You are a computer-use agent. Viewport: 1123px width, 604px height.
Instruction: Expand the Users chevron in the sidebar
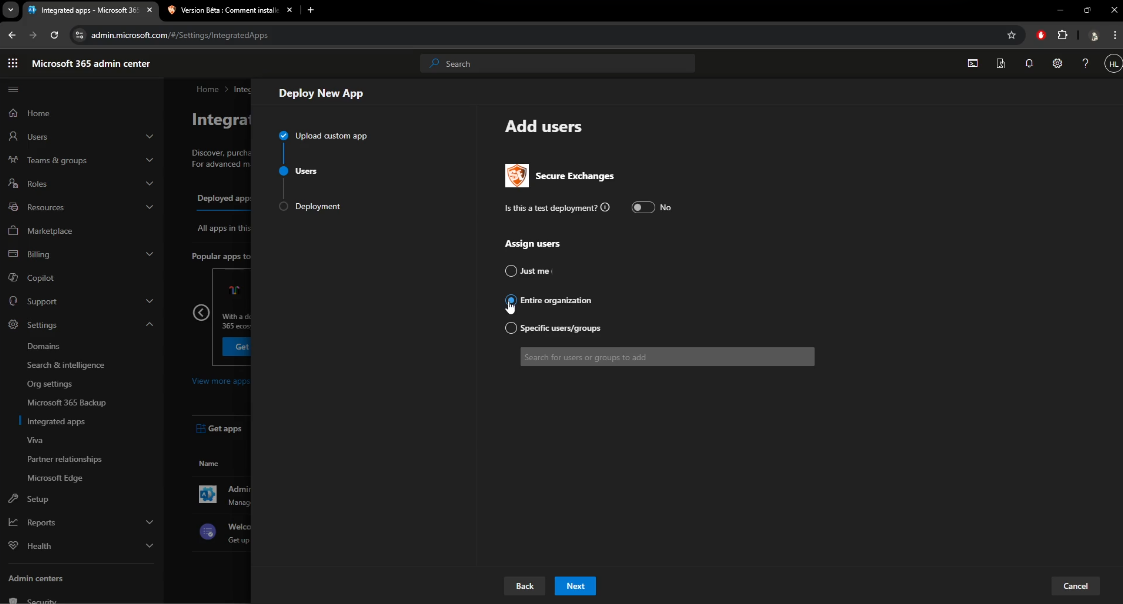coord(149,136)
